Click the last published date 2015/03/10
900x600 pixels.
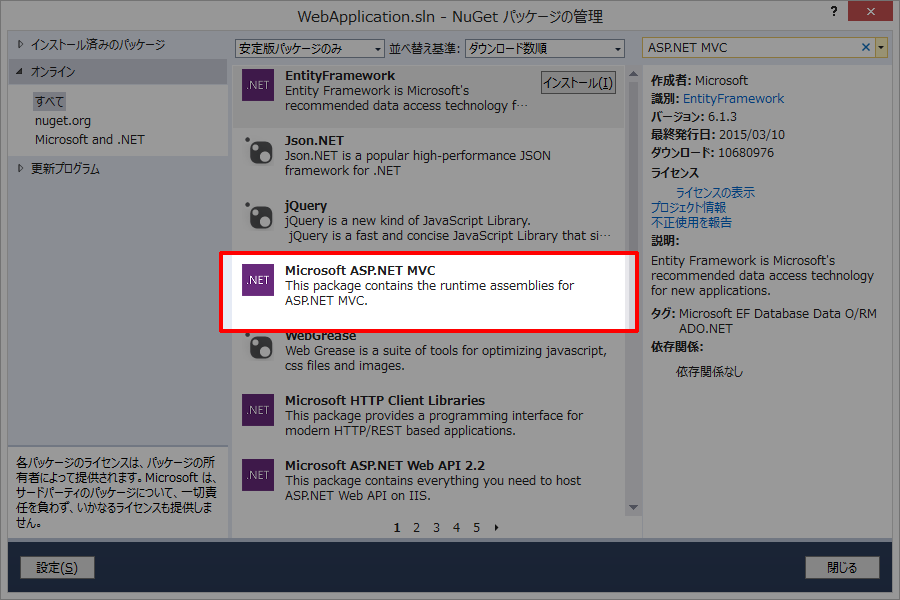751,134
